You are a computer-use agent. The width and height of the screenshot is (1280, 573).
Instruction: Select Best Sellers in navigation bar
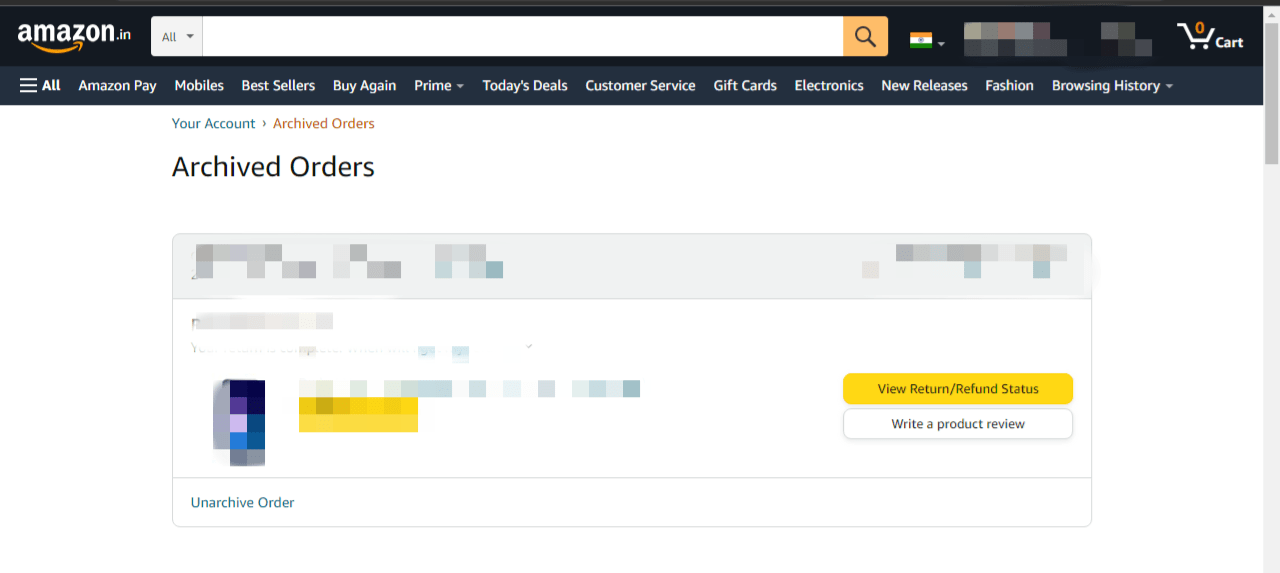(x=278, y=86)
